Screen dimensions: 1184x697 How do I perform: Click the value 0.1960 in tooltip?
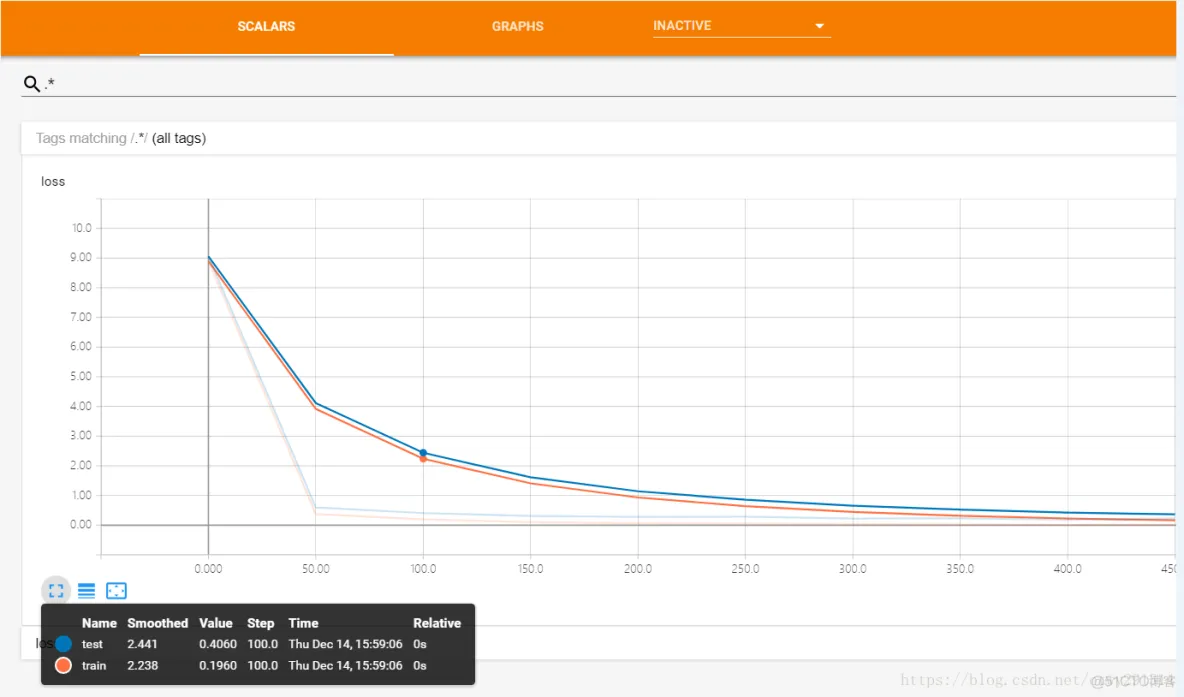217,665
